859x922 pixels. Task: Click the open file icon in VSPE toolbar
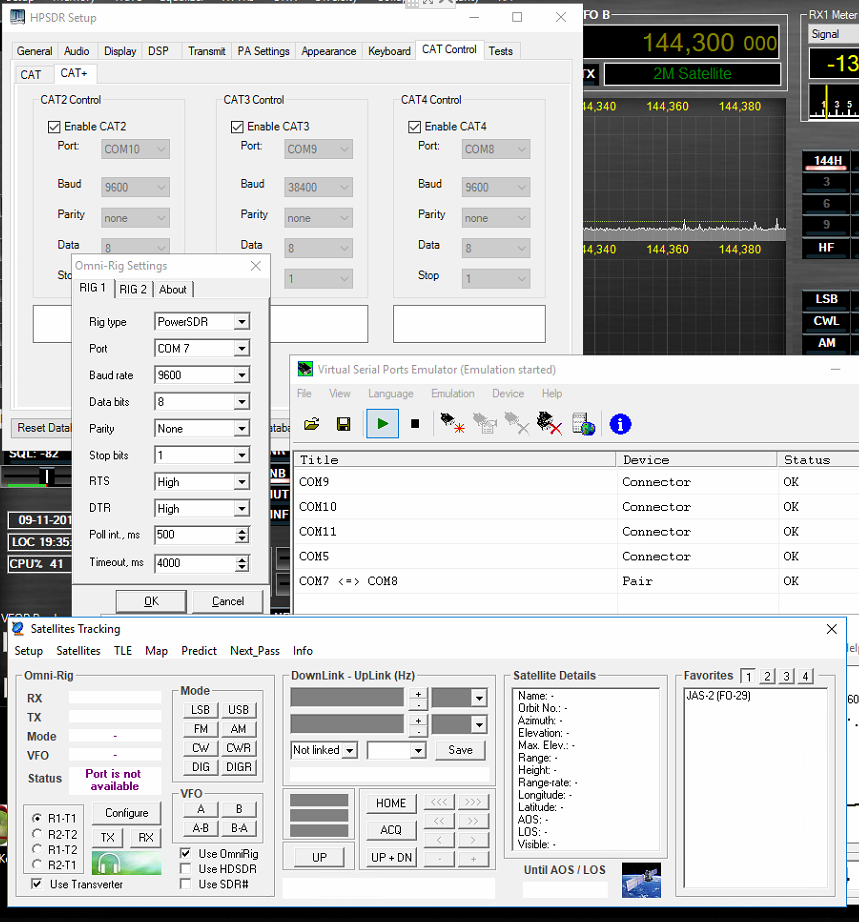coord(312,424)
